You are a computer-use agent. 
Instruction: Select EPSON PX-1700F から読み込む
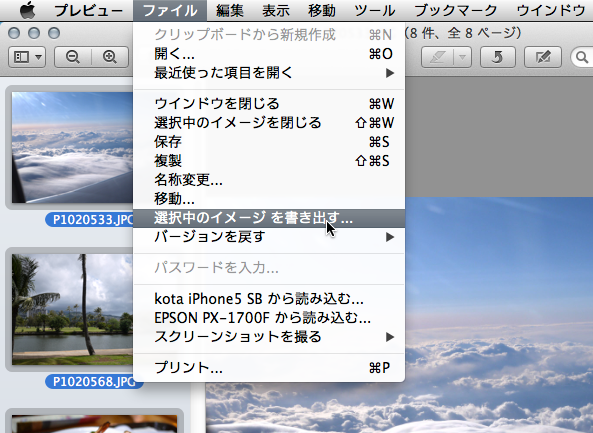269,318
